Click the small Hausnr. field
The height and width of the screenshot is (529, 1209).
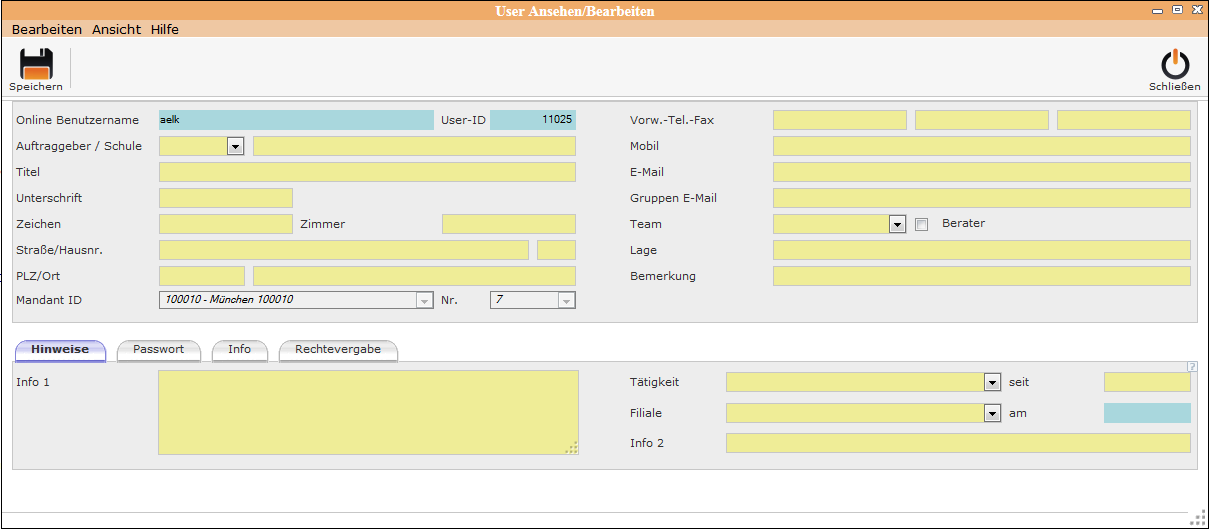click(x=556, y=250)
